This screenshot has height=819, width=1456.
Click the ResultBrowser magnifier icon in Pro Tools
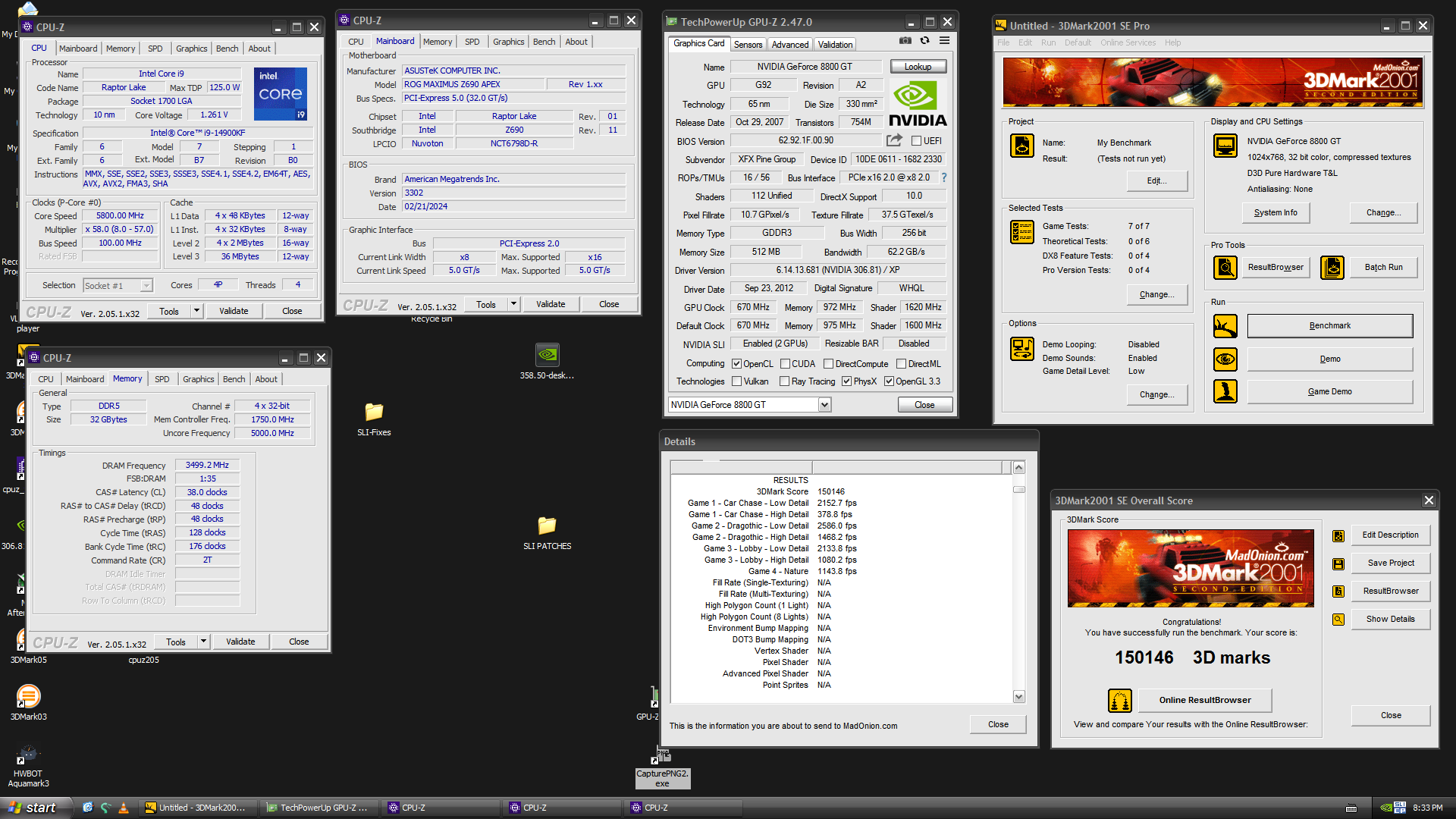click(x=1225, y=268)
